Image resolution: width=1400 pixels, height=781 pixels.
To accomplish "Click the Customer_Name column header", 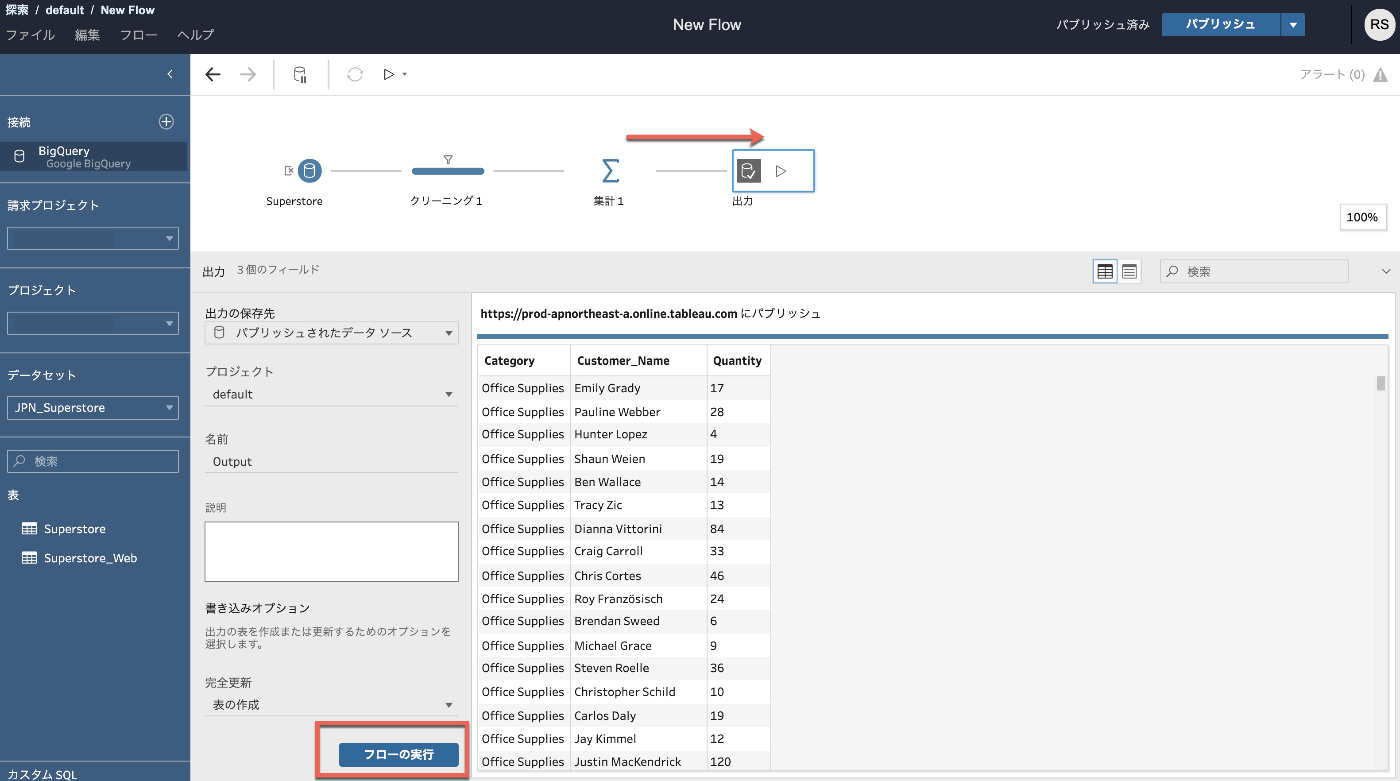I will (639, 361).
